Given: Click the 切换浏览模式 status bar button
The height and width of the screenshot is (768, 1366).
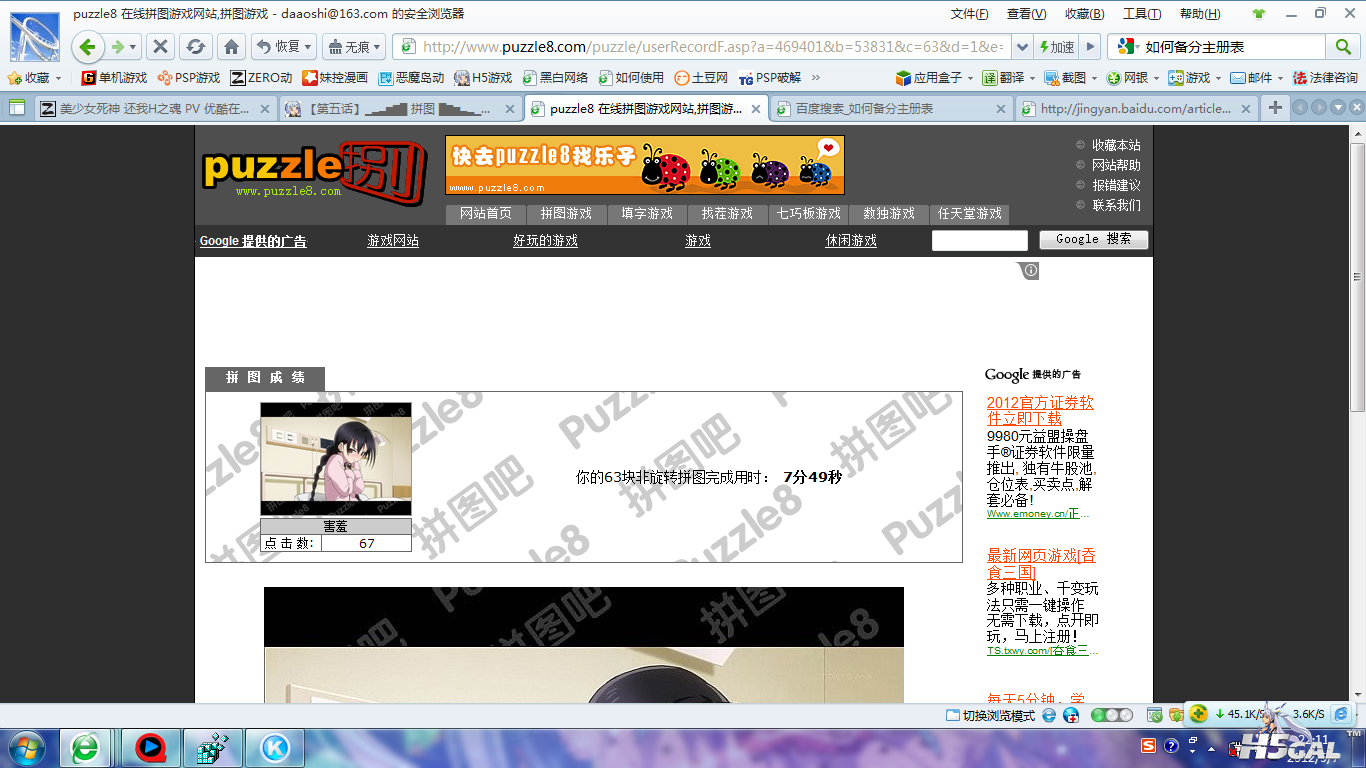Looking at the screenshot, I should click(x=991, y=715).
